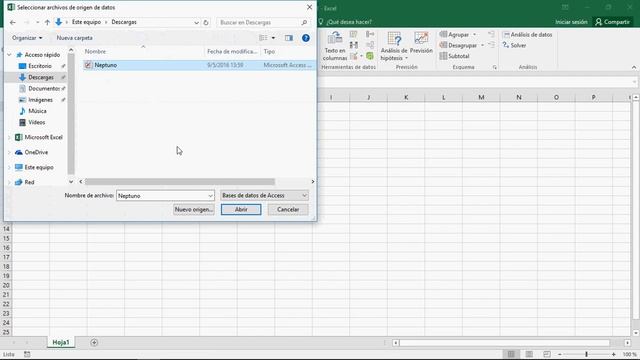Click Quitar duplicados icon in data tools

point(353,45)
